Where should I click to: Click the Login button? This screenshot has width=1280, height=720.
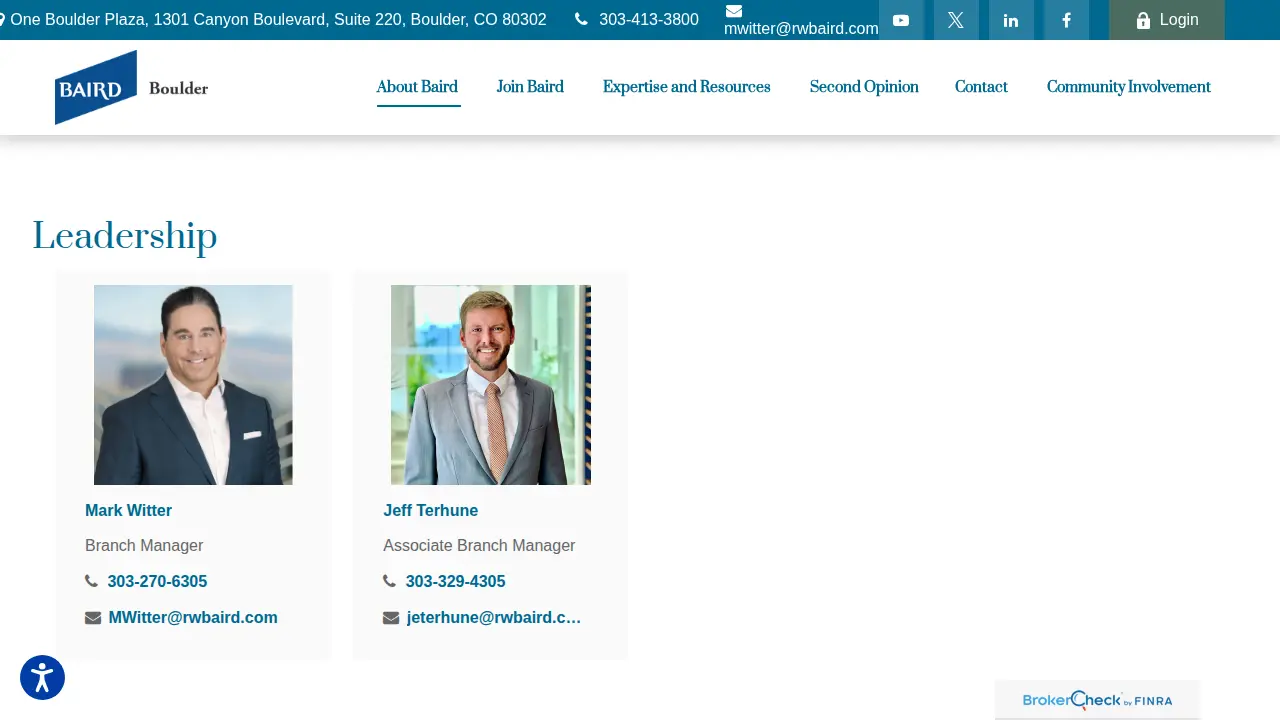point(1166,20)
